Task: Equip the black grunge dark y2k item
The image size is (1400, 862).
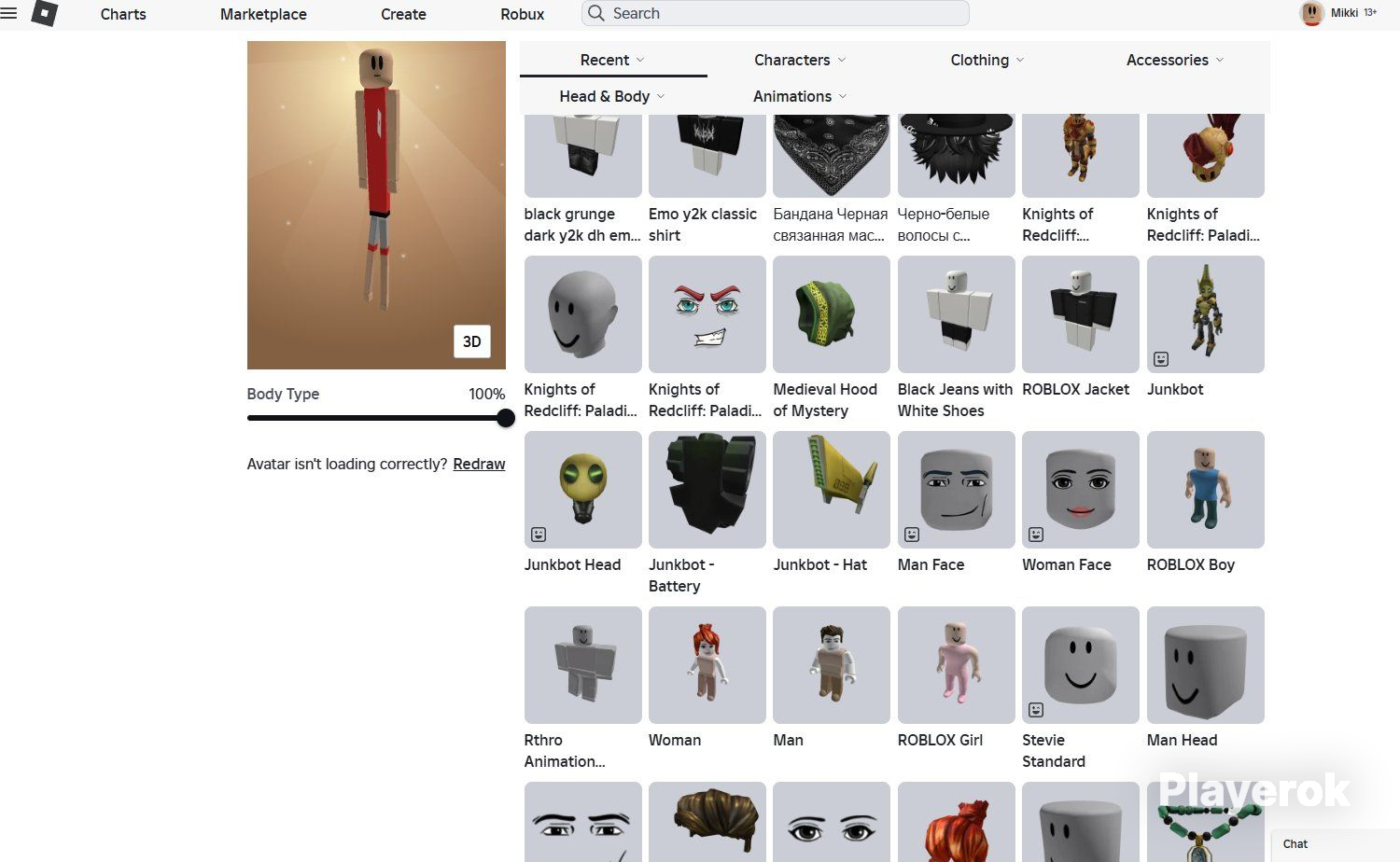Action: tap(583, 156)
